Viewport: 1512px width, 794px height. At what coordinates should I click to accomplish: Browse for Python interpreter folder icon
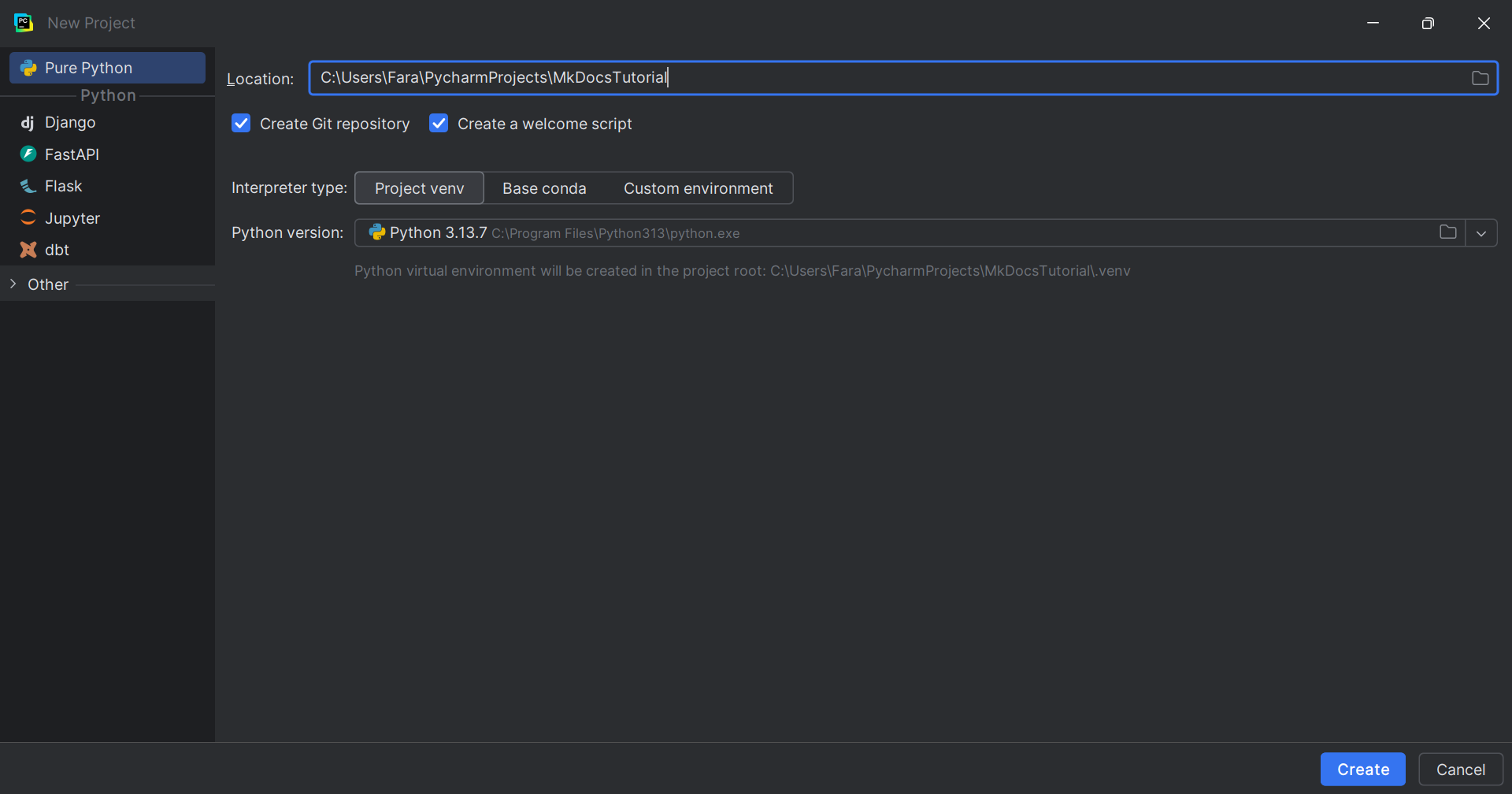click(x=1447, y=232)
